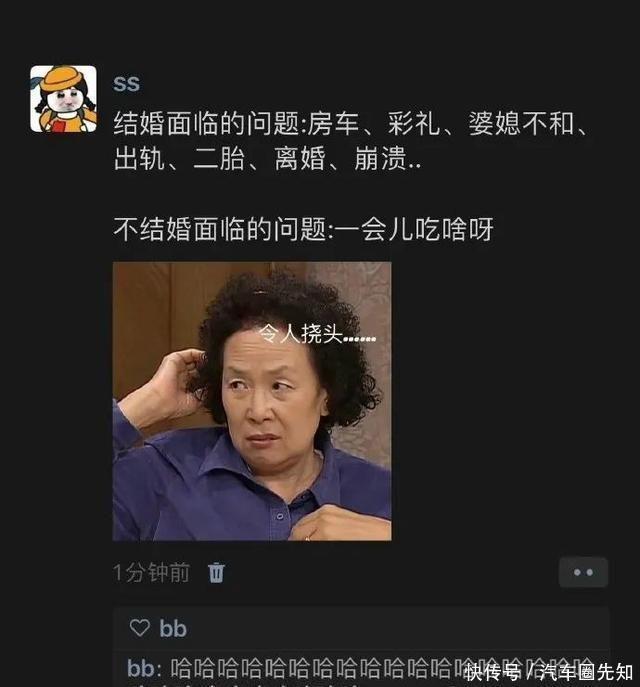Viewport: 640px width, 687px height.
Task: Select the 结婚面临的问题 first paragraph text
Action: 350,141
